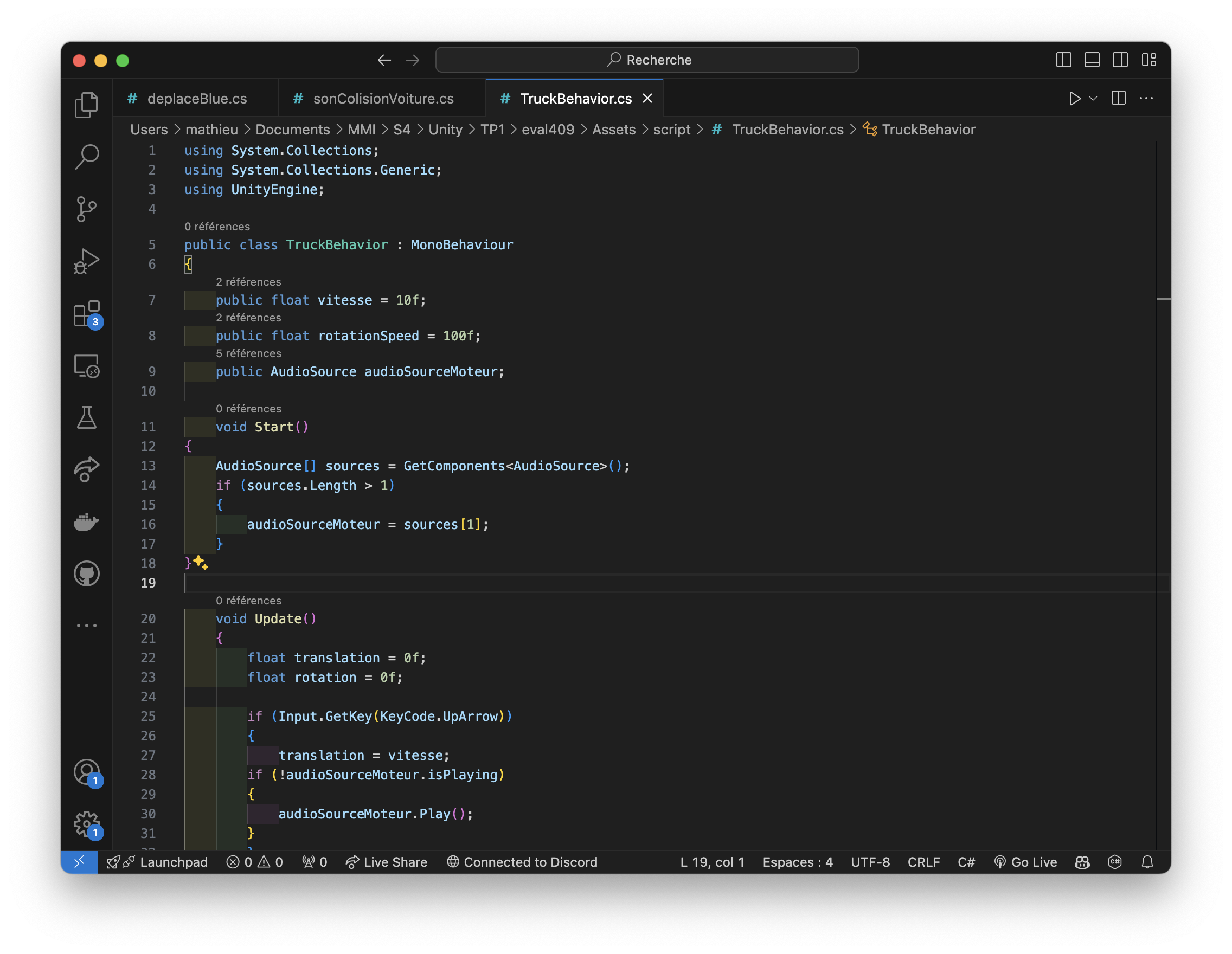Toggle the bottom panel visibility
Screen dimensions: 1232x954
tap(1092, 60)
